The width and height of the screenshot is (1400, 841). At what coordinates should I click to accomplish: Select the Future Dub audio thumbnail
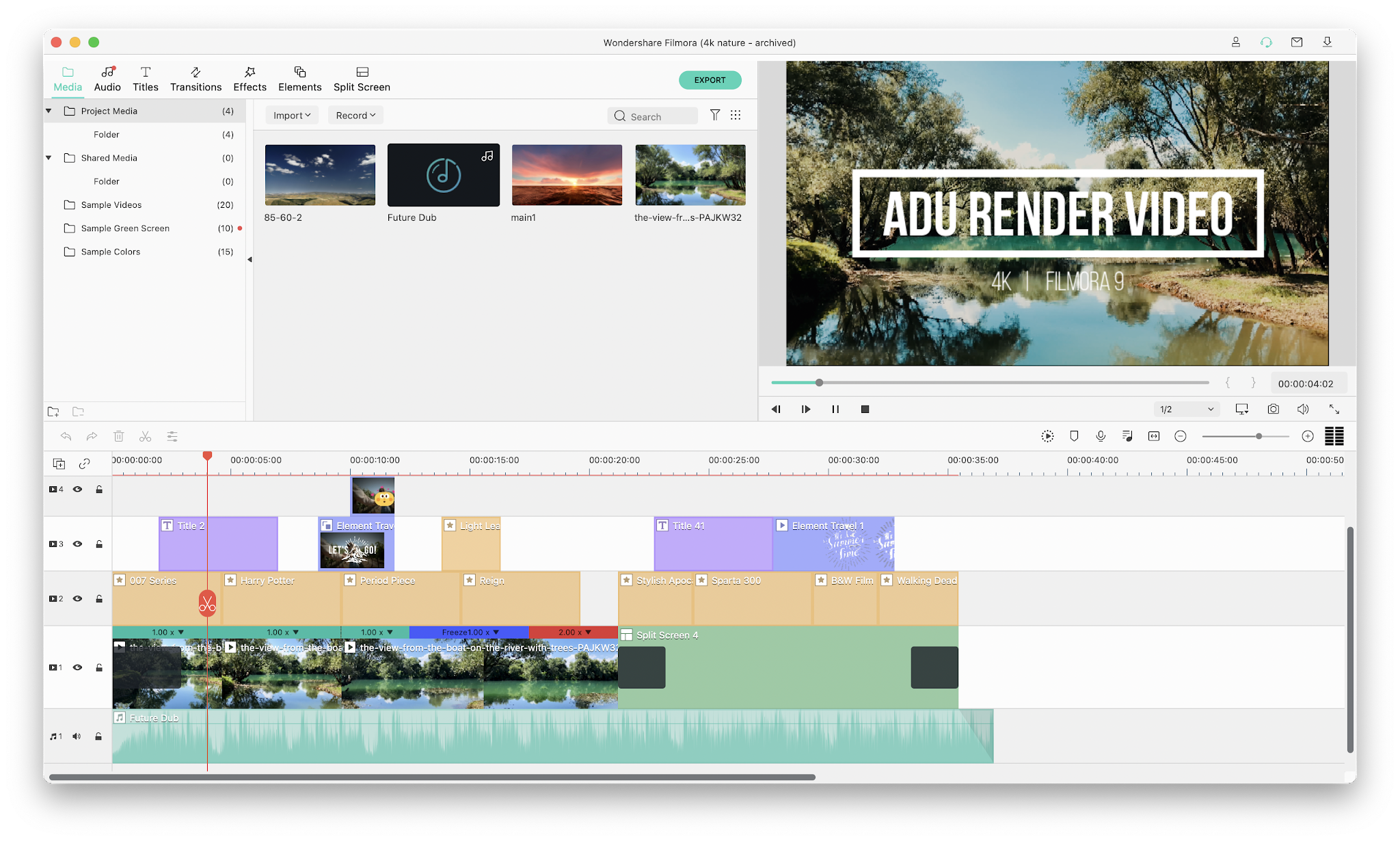click(444, 175)
